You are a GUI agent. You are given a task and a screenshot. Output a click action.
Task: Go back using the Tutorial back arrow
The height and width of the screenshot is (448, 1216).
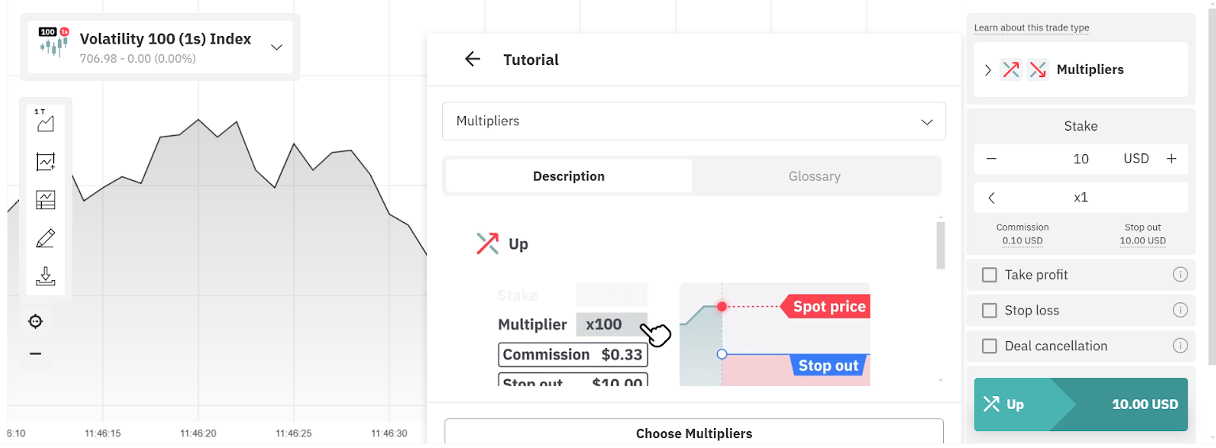click(473, 59)
